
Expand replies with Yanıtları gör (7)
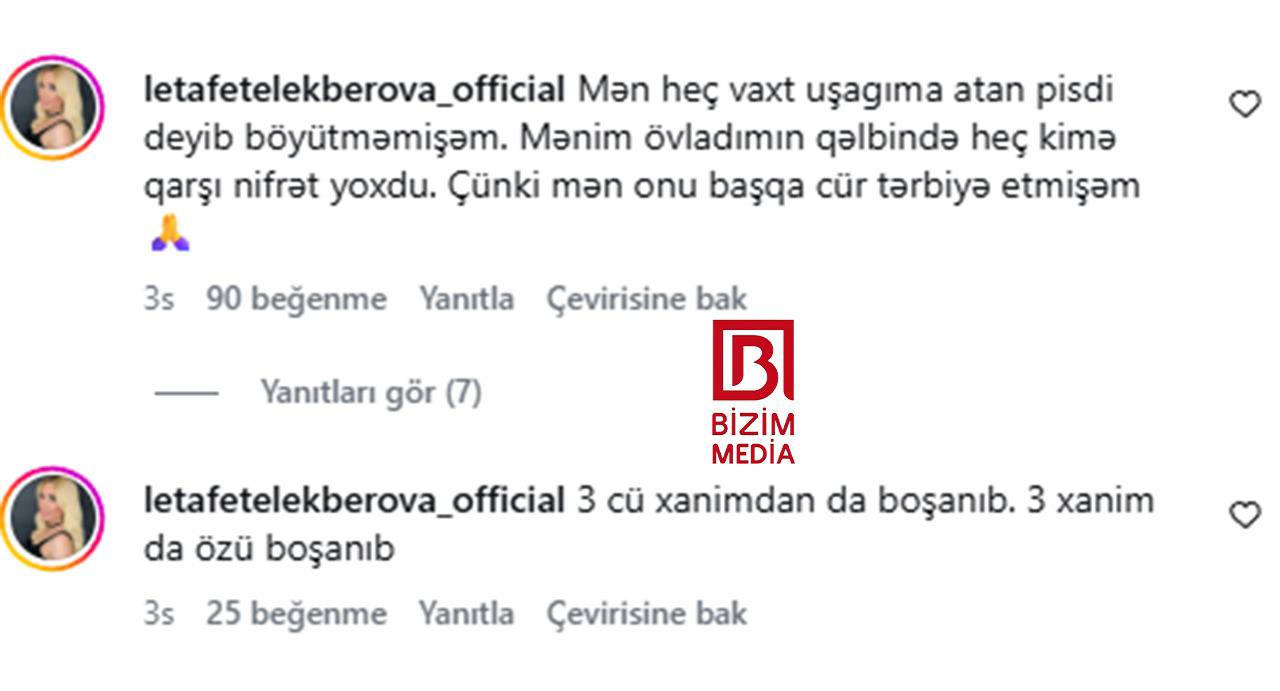pos(371,392)
